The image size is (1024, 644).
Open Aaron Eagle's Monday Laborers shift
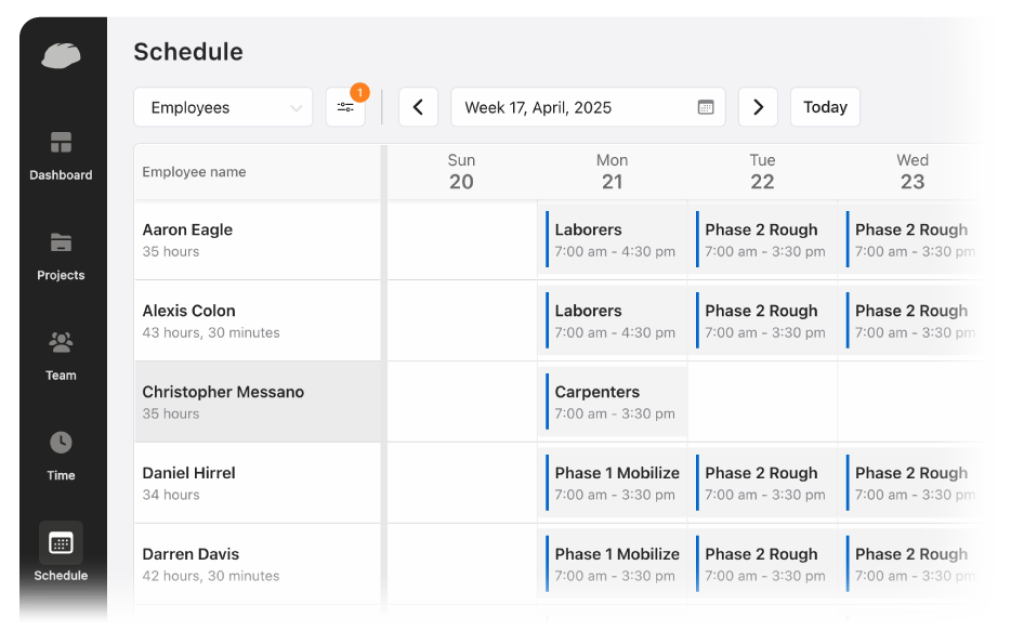pyautogui.click(x=612, y=240)
